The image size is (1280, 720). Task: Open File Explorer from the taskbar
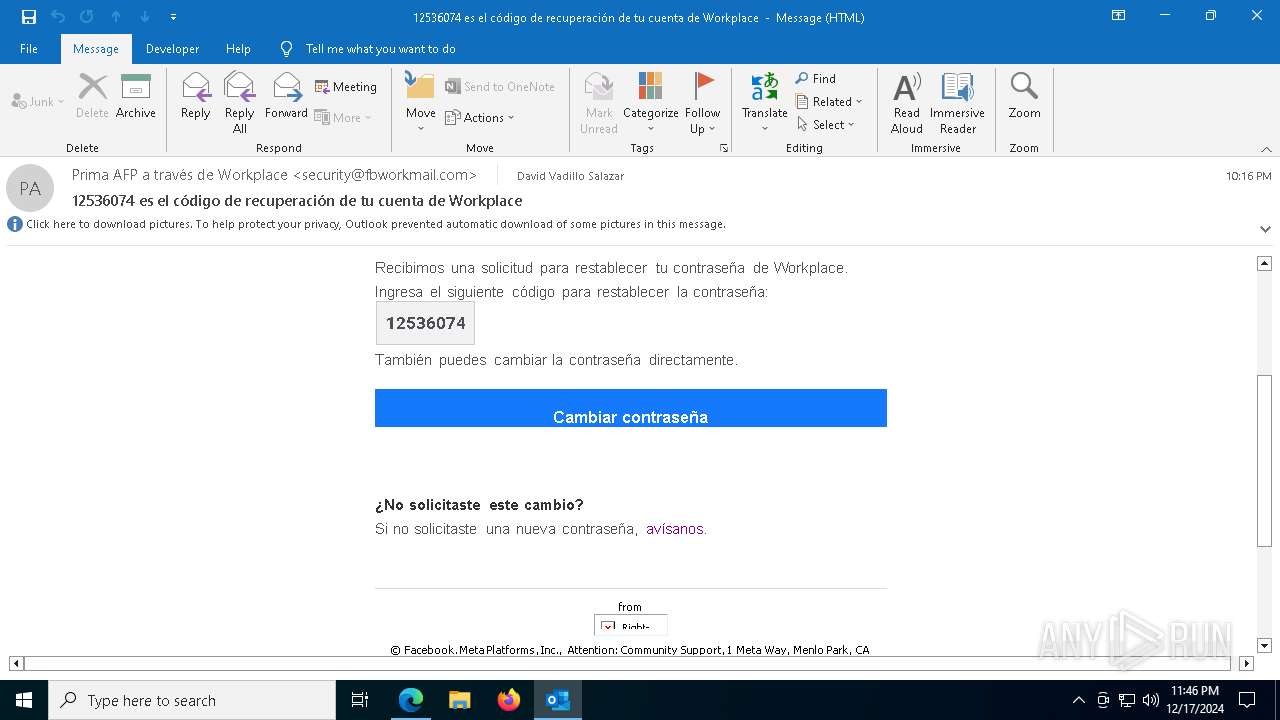[460, 700]
